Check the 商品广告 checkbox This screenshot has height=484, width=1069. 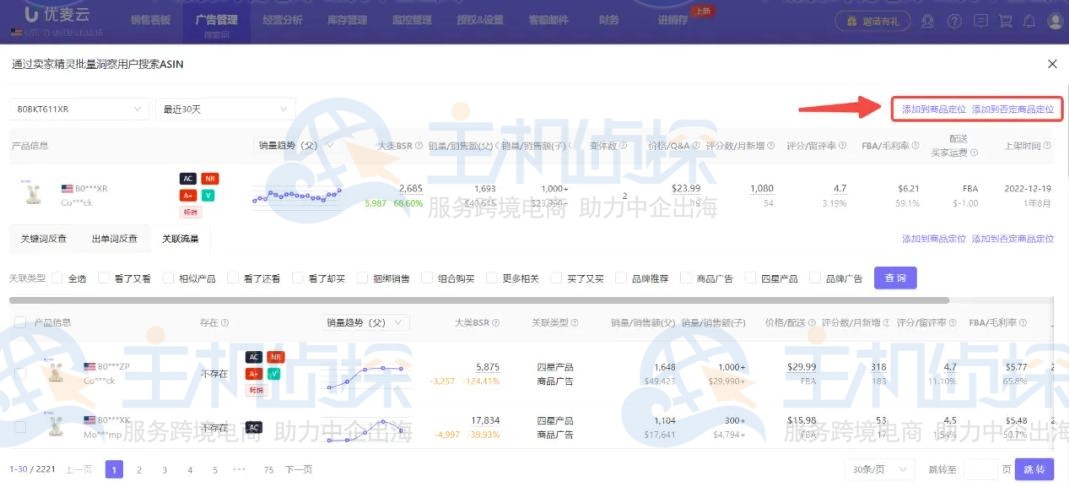(x=685, y=278)
